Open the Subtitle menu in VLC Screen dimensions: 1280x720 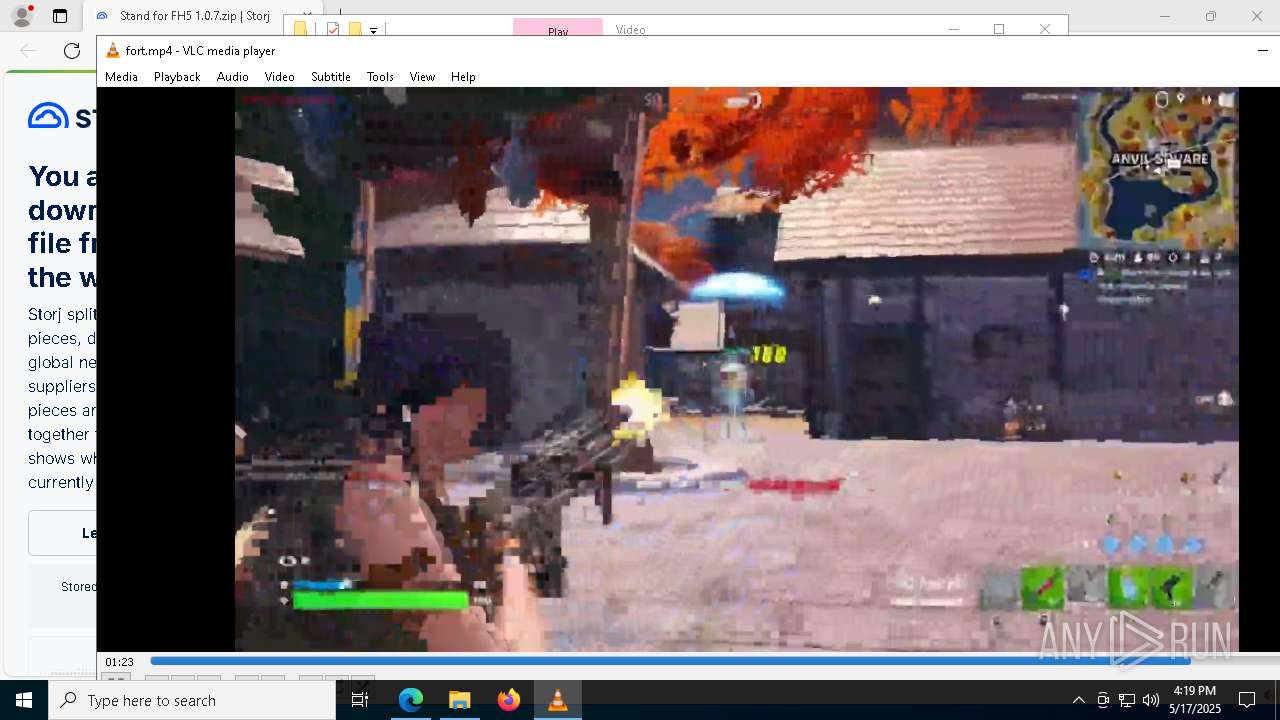click(330, 76)
